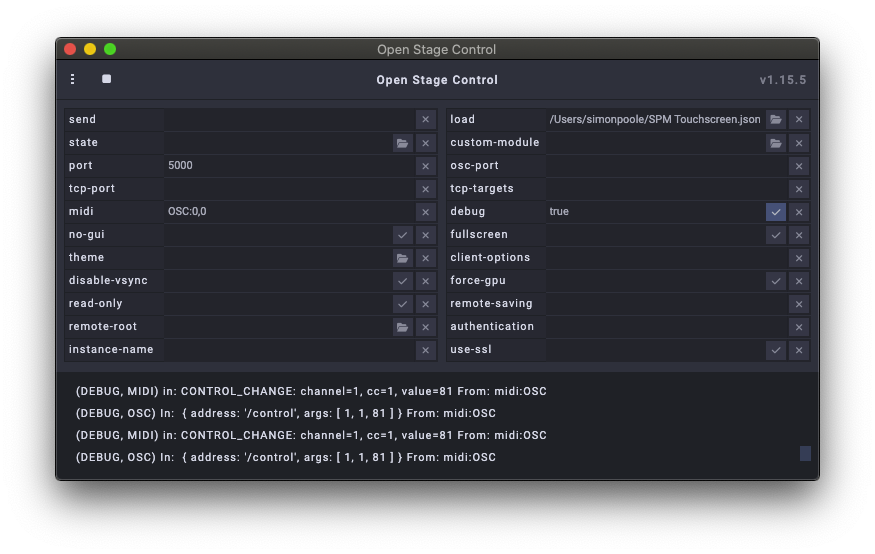Reset the fullscreen option

pyautogui.click(x=799, y=235)
